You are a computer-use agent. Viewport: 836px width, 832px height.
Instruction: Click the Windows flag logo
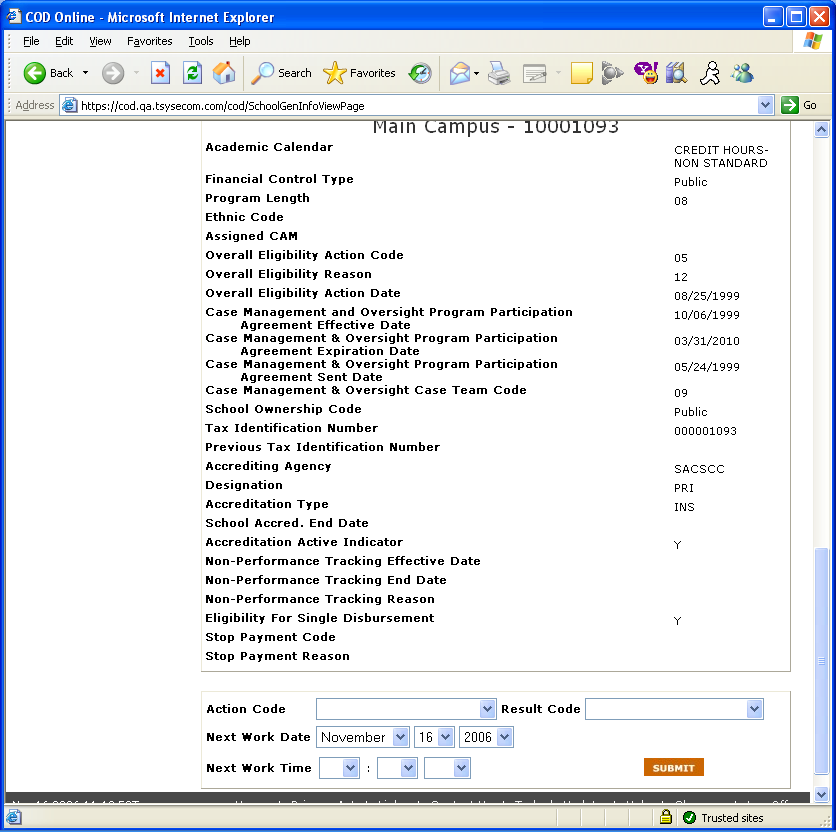(813, 41)
